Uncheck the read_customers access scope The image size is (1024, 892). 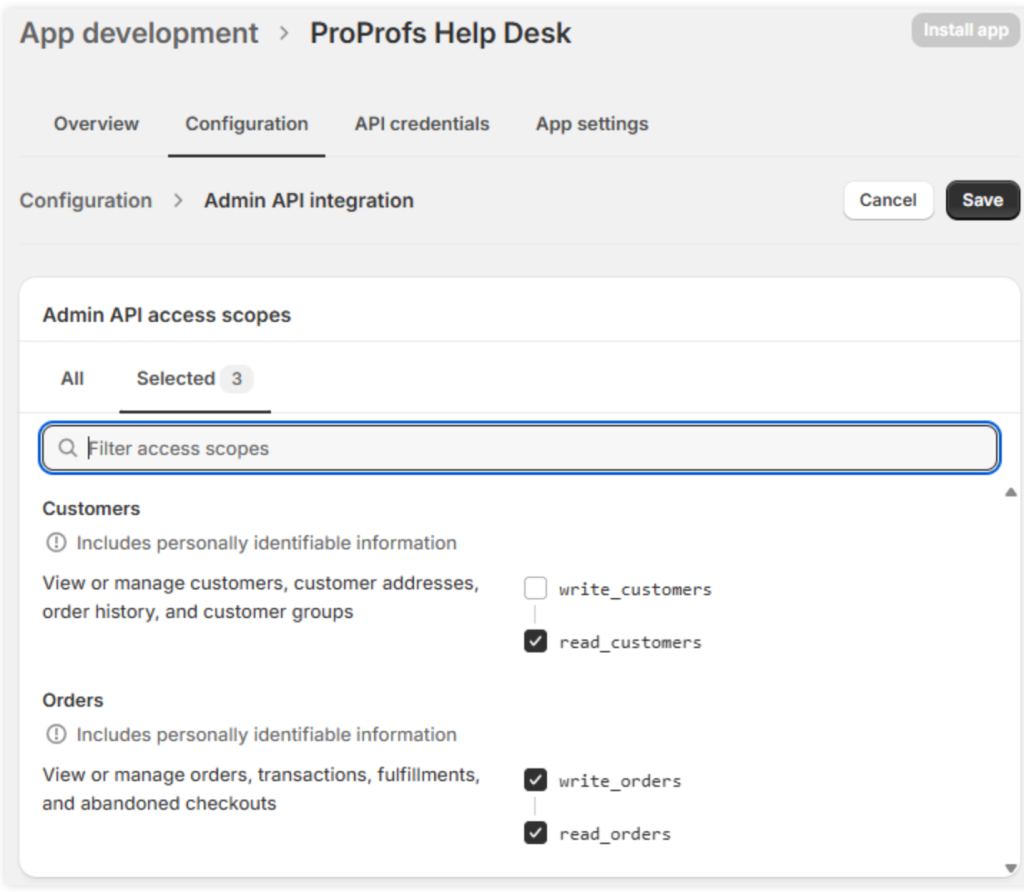(x=535, y=641)
